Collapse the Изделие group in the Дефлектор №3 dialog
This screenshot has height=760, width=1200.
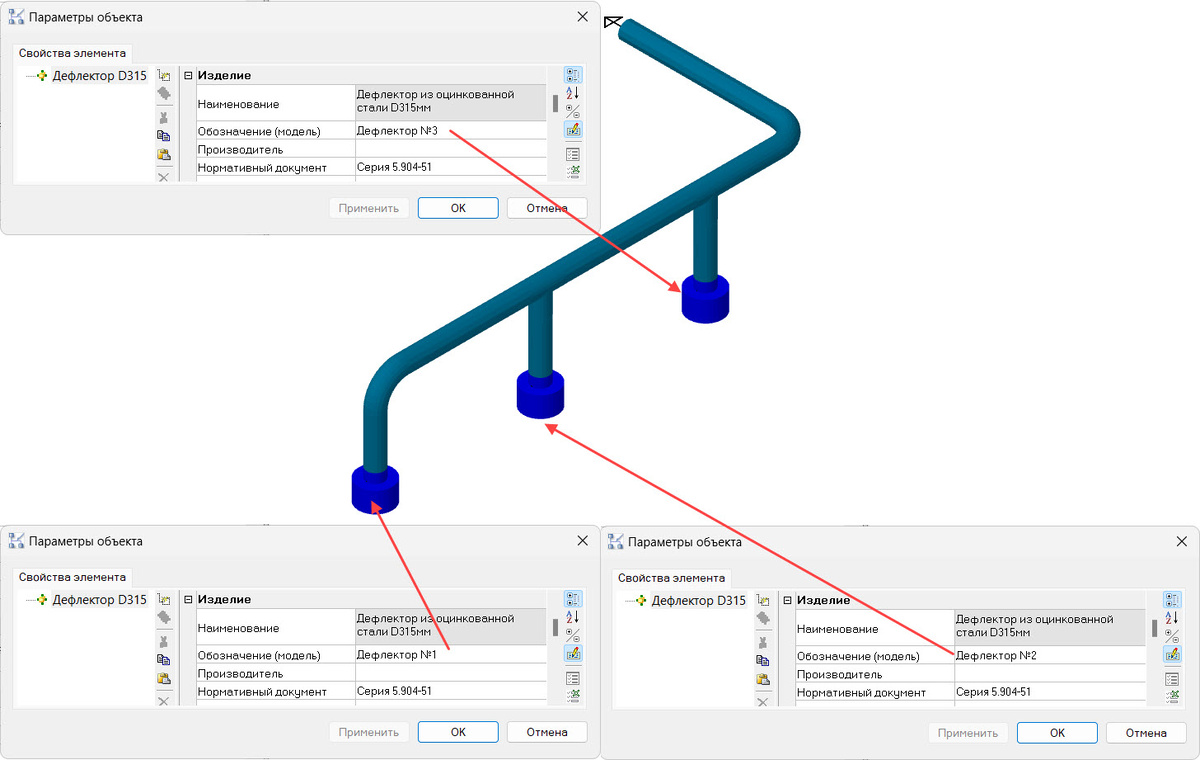188,75
